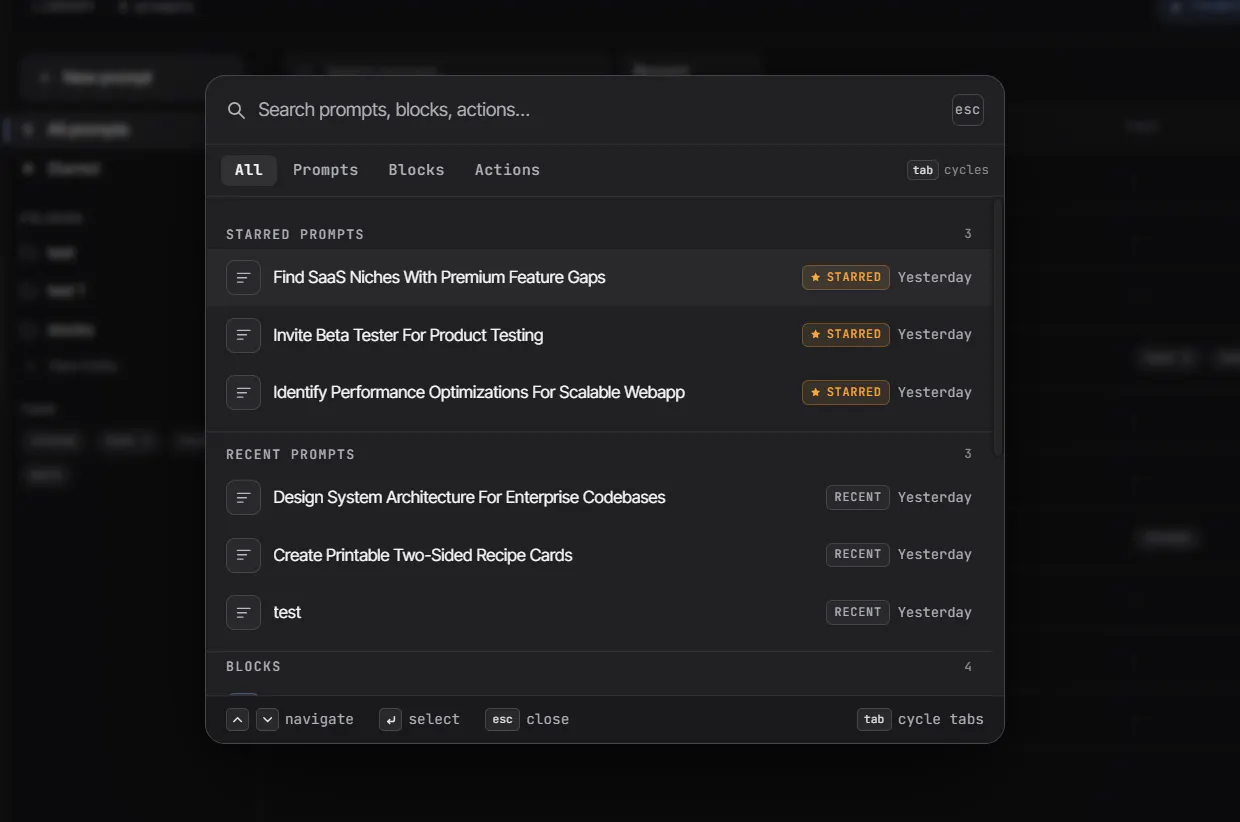
Task: Click document icon of Identify Performance Optimizations row
Action: pos(243,392)
